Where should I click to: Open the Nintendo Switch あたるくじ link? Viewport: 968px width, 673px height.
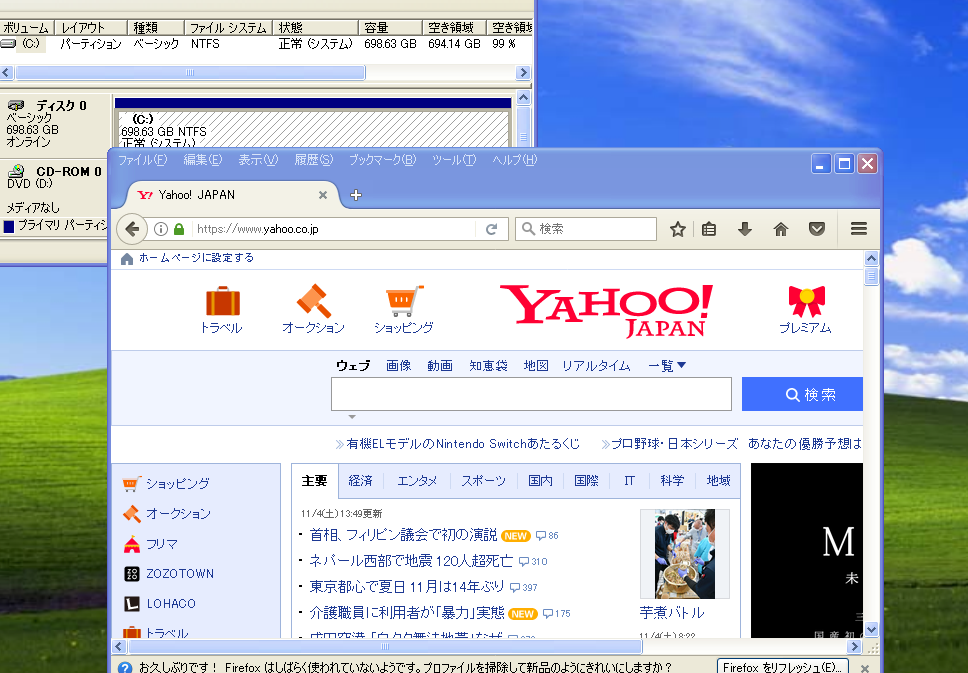[x=463, y=444]
